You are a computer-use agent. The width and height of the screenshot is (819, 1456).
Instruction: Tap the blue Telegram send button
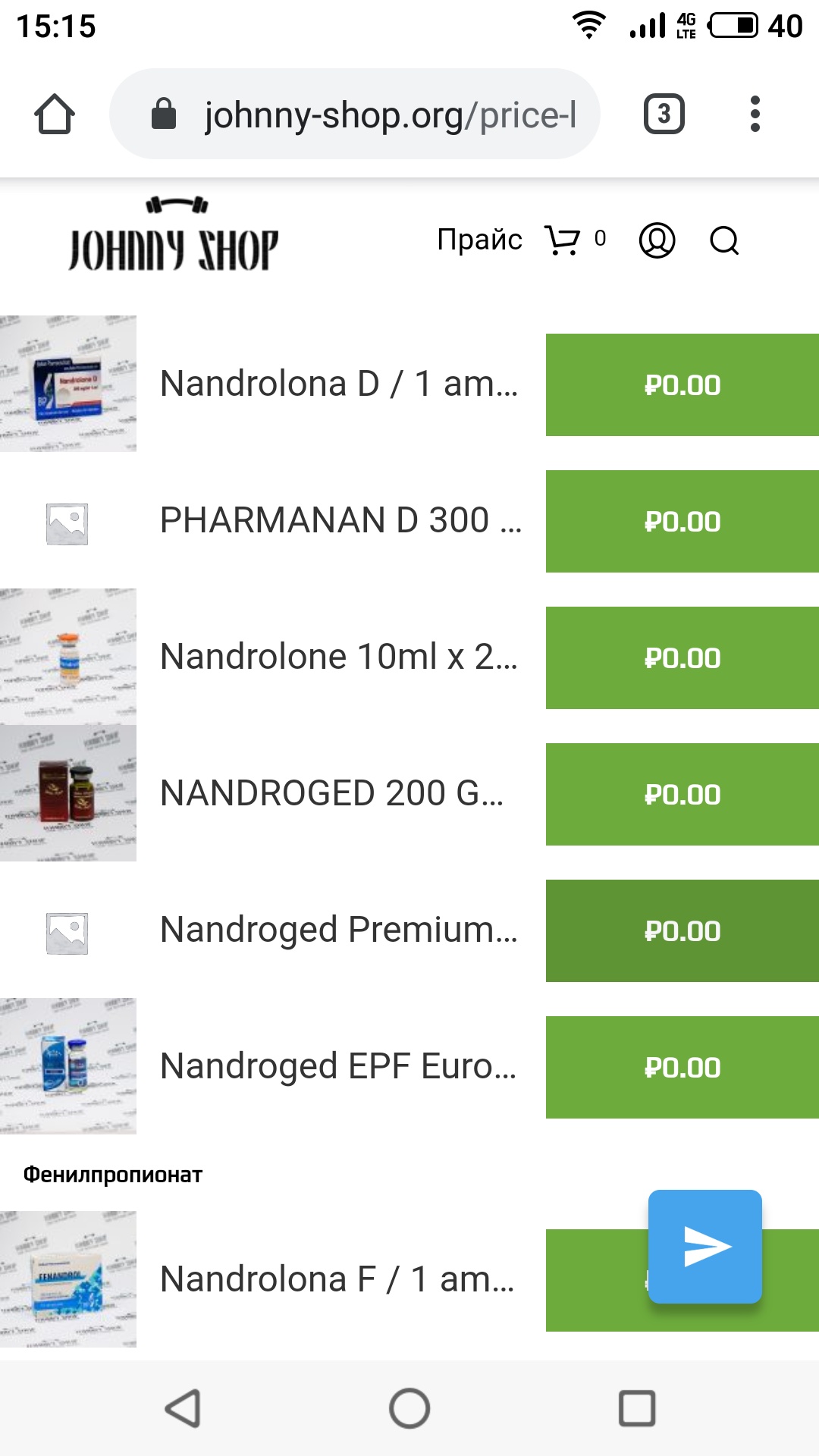coord(705,1247)
